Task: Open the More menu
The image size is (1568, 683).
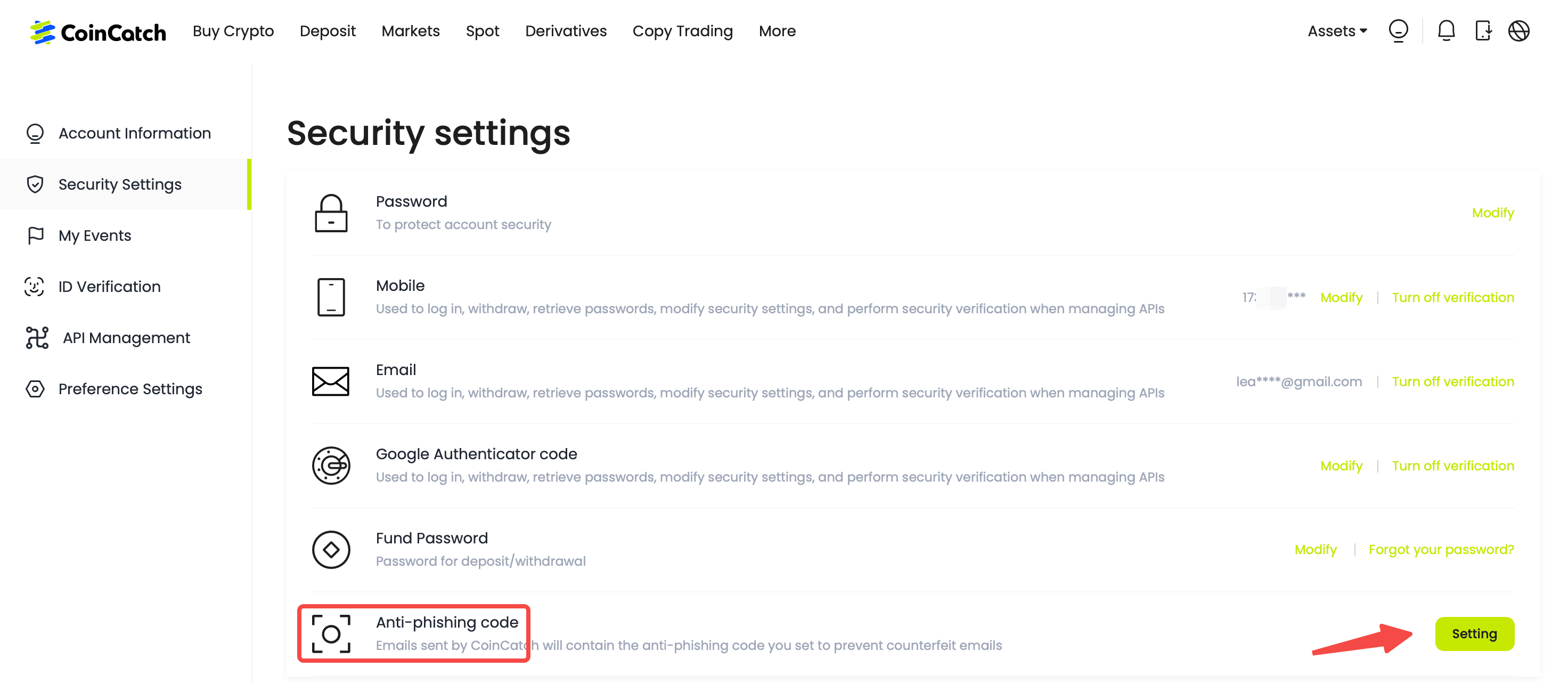Action: coord(777,31)
